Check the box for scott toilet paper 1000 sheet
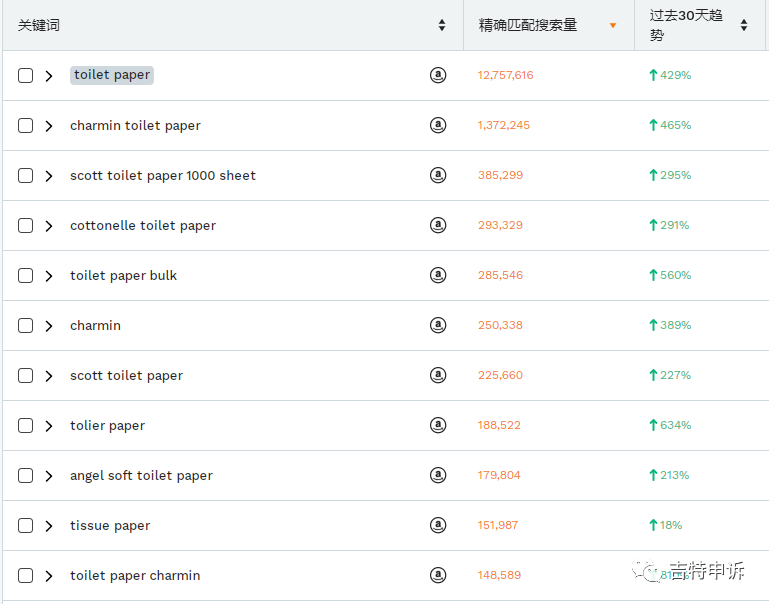Viewport: 769px width, 604px height. pos(26,176)
